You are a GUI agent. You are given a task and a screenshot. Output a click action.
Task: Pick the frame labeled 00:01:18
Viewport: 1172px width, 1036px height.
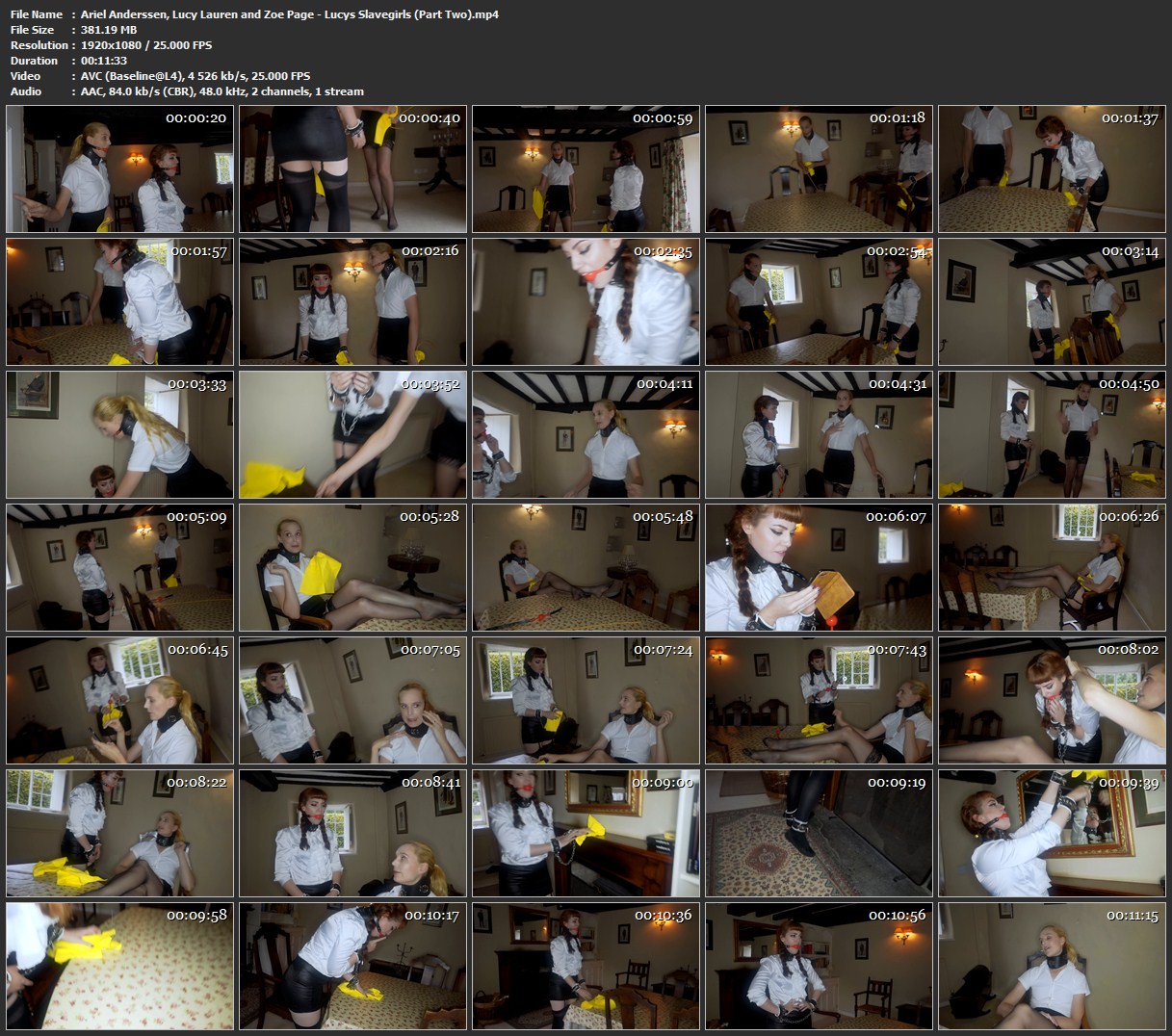820,169
